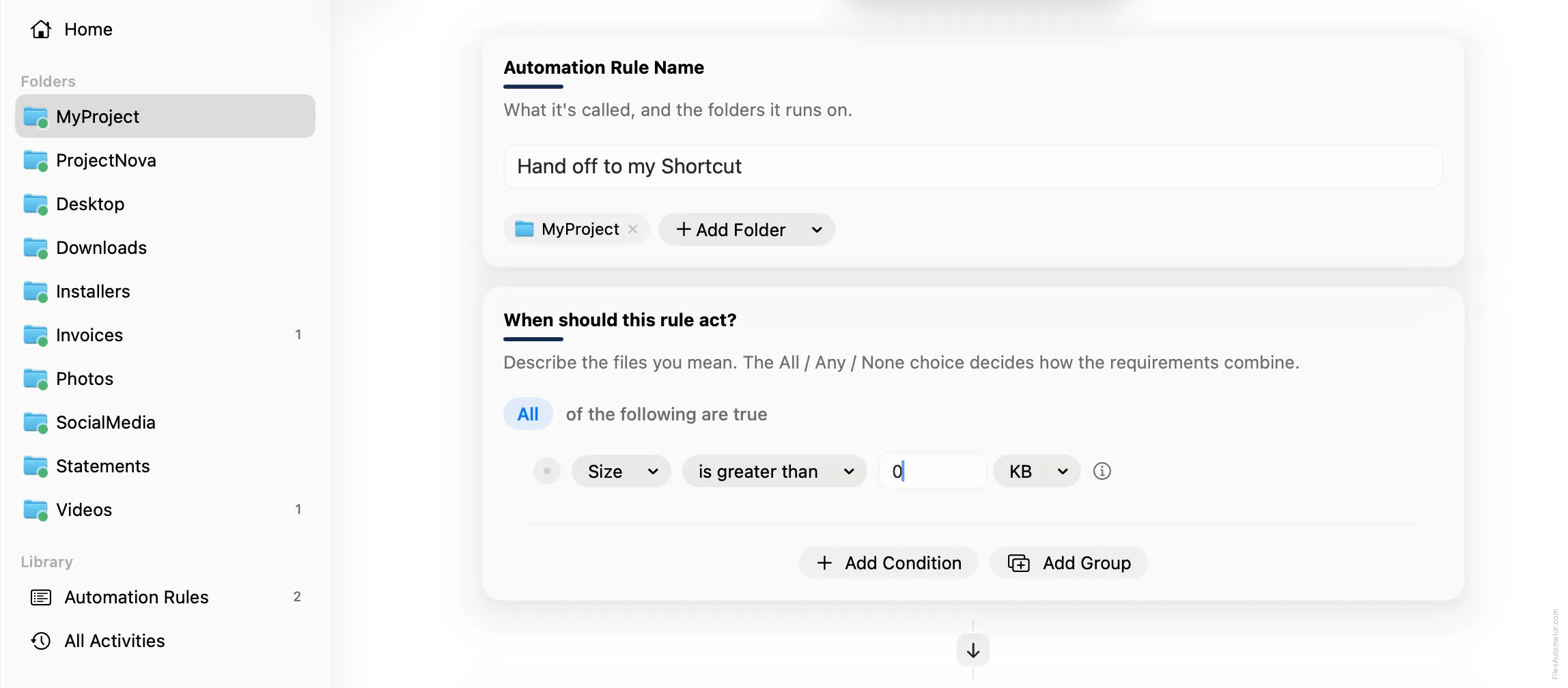Click the Desktop folder icon

(x=36, y=204)
